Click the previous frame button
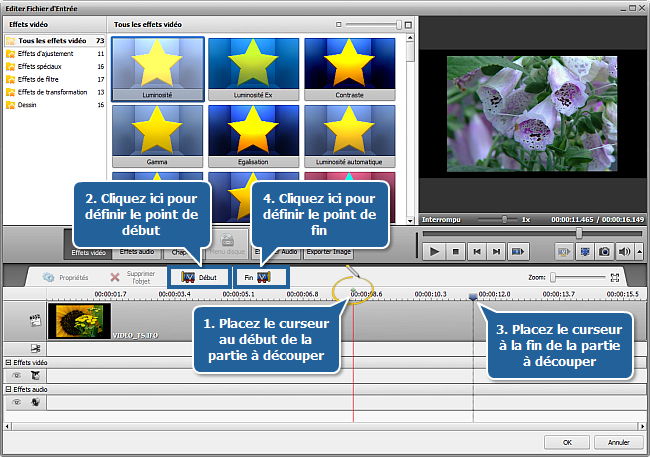Screen dimensions: 650x457 click(475, 252)
